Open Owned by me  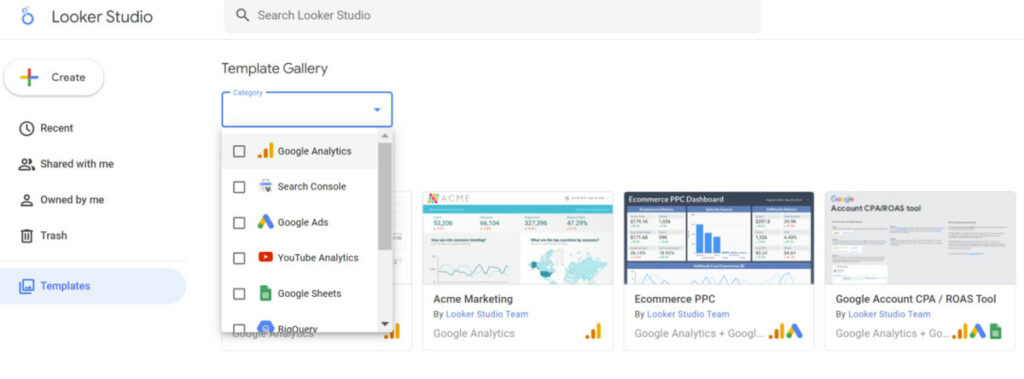click(72, 200)
